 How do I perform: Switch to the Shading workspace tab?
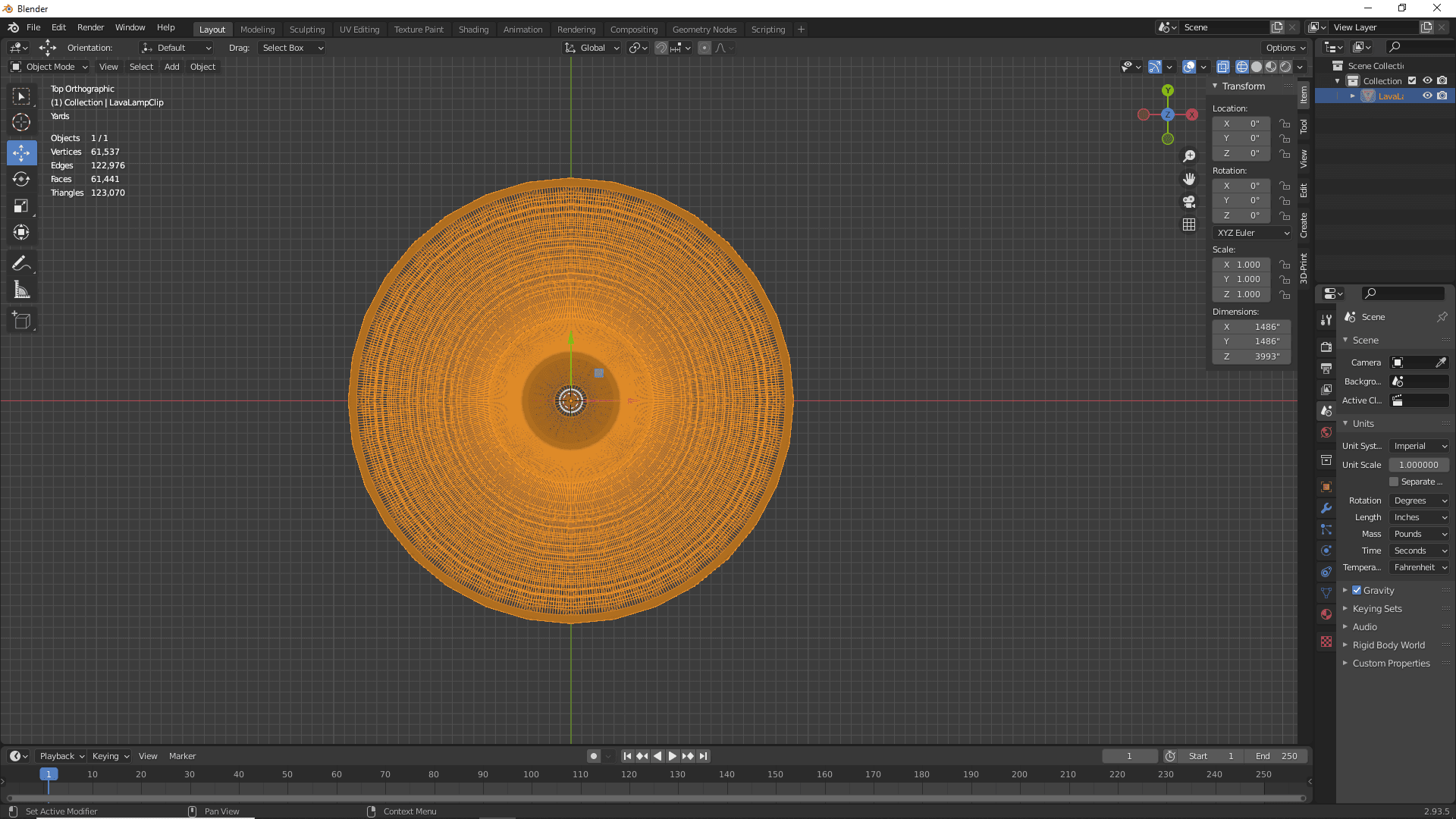tap(473, 30)
